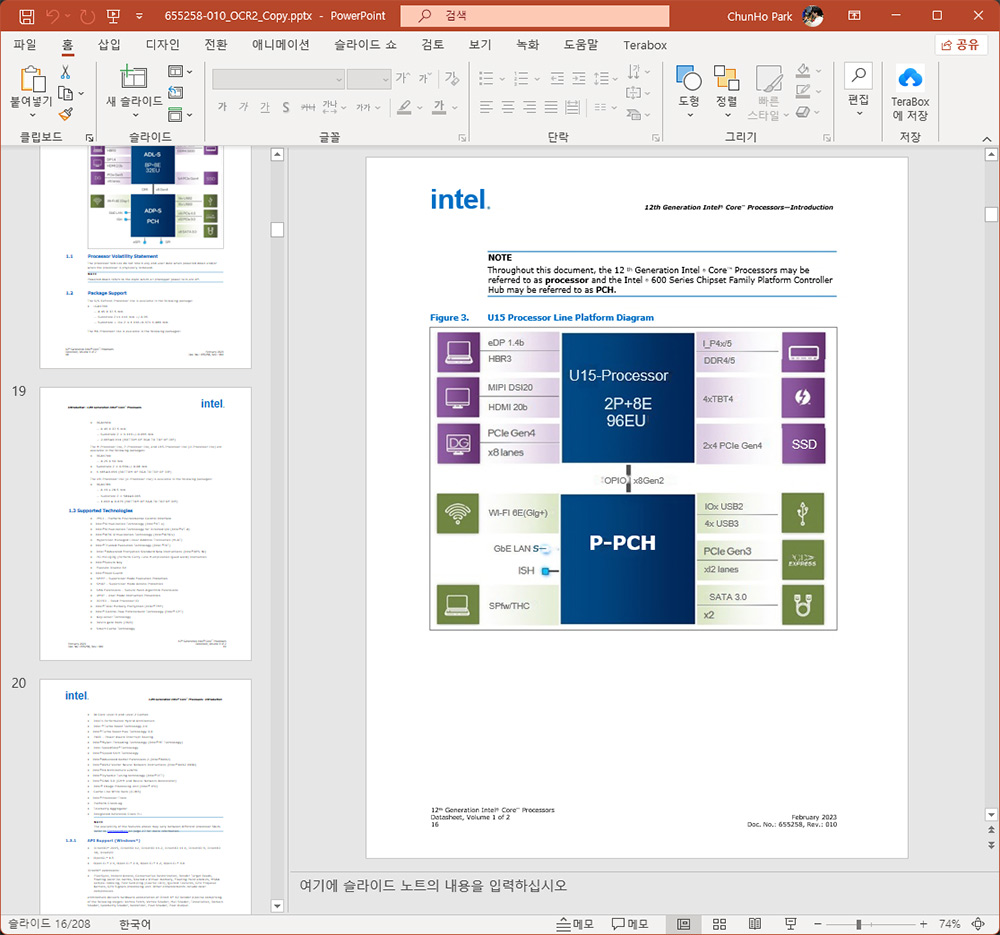Select slide 19 thumbnail
Viewport: 1000px width, 935px height.
click(x=145, y=524)
